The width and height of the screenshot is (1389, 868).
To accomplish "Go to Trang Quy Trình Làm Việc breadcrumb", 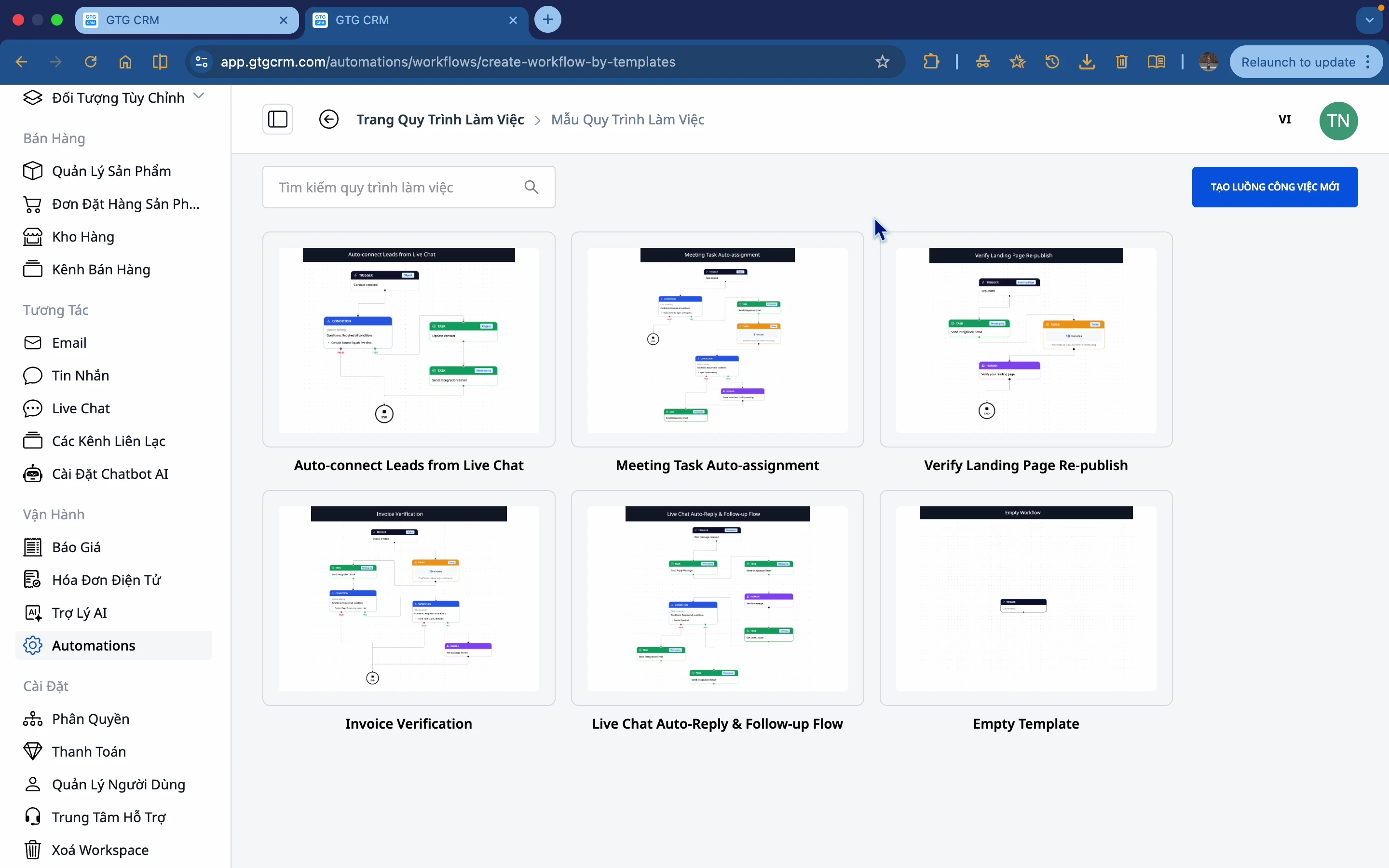I will click(440, 120).
